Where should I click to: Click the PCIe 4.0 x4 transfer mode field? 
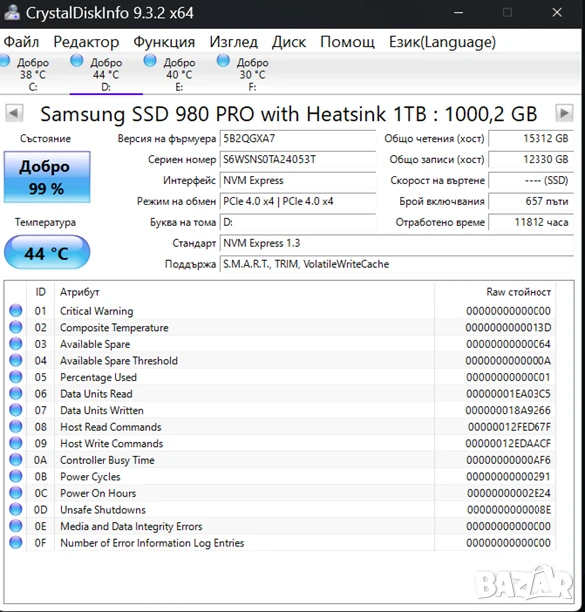[x=297, y=201]
